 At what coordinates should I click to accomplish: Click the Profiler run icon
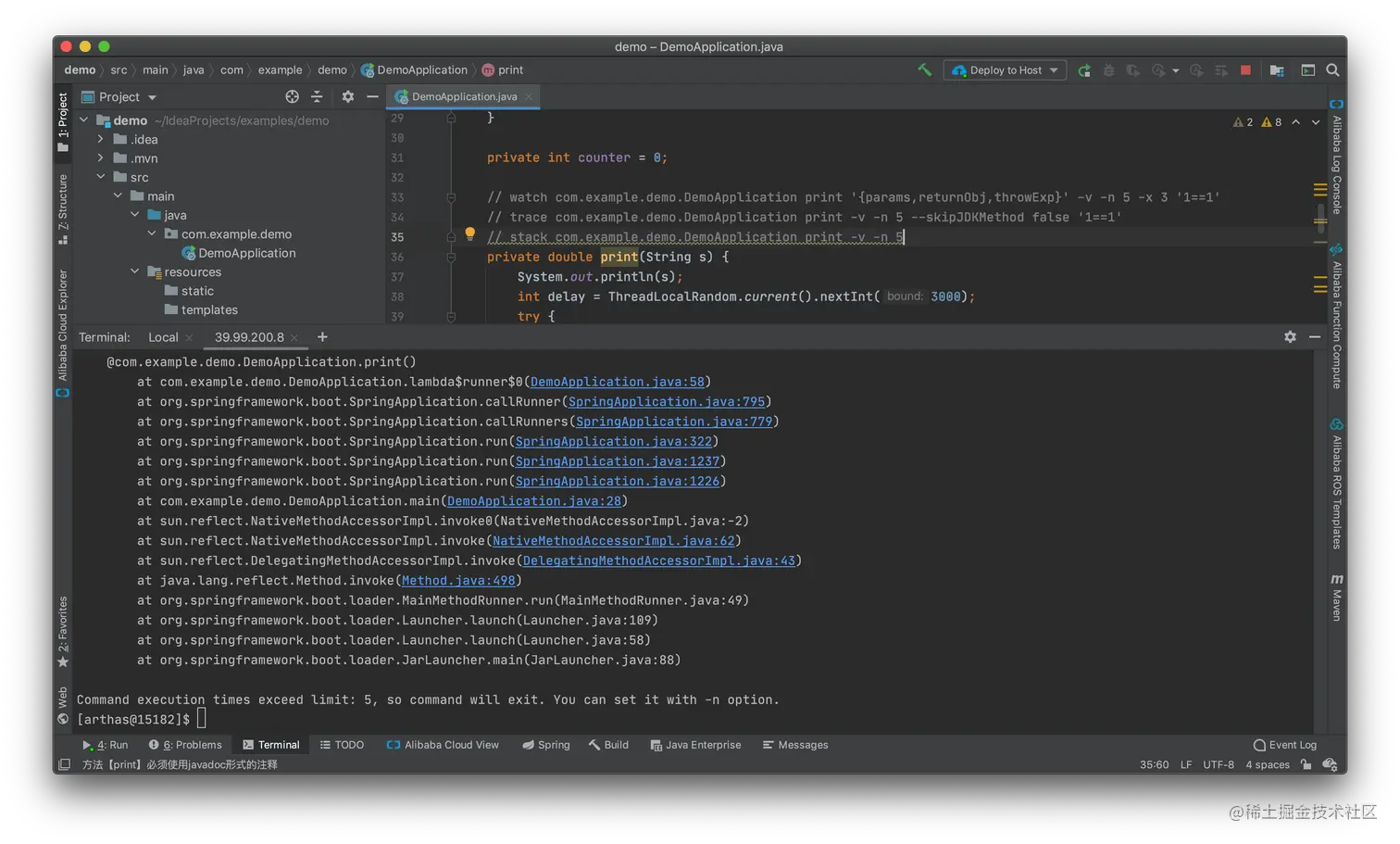(1157, 70)
